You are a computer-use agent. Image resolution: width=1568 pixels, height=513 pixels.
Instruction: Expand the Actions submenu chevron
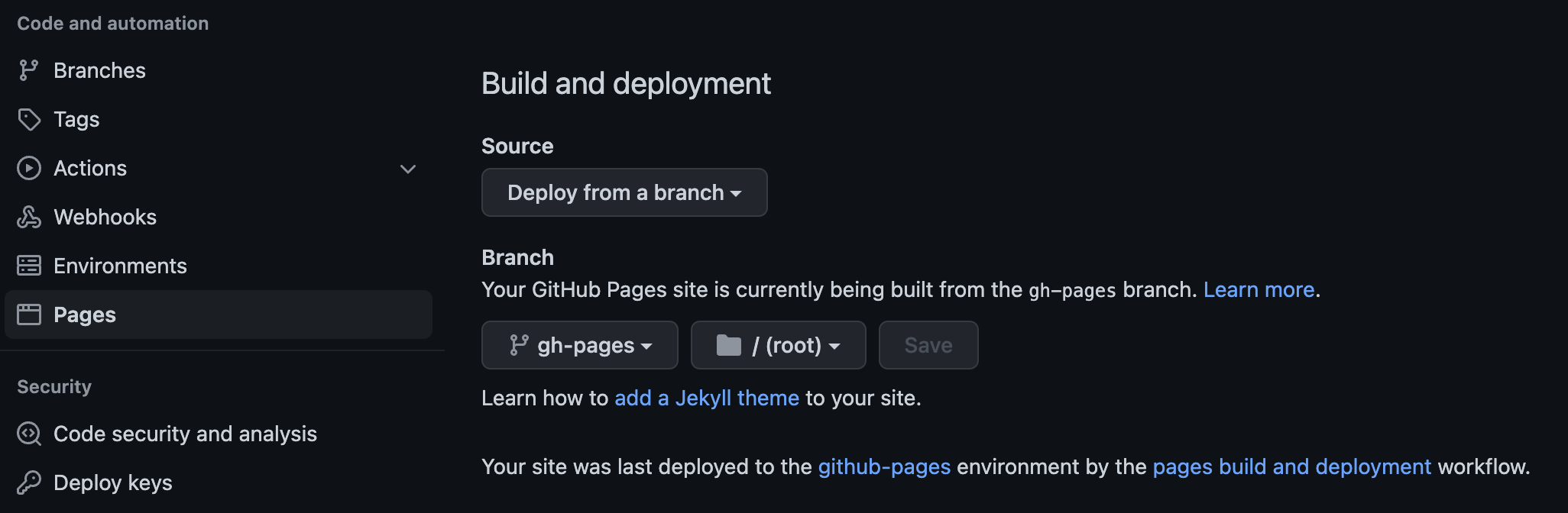(408, 169)
